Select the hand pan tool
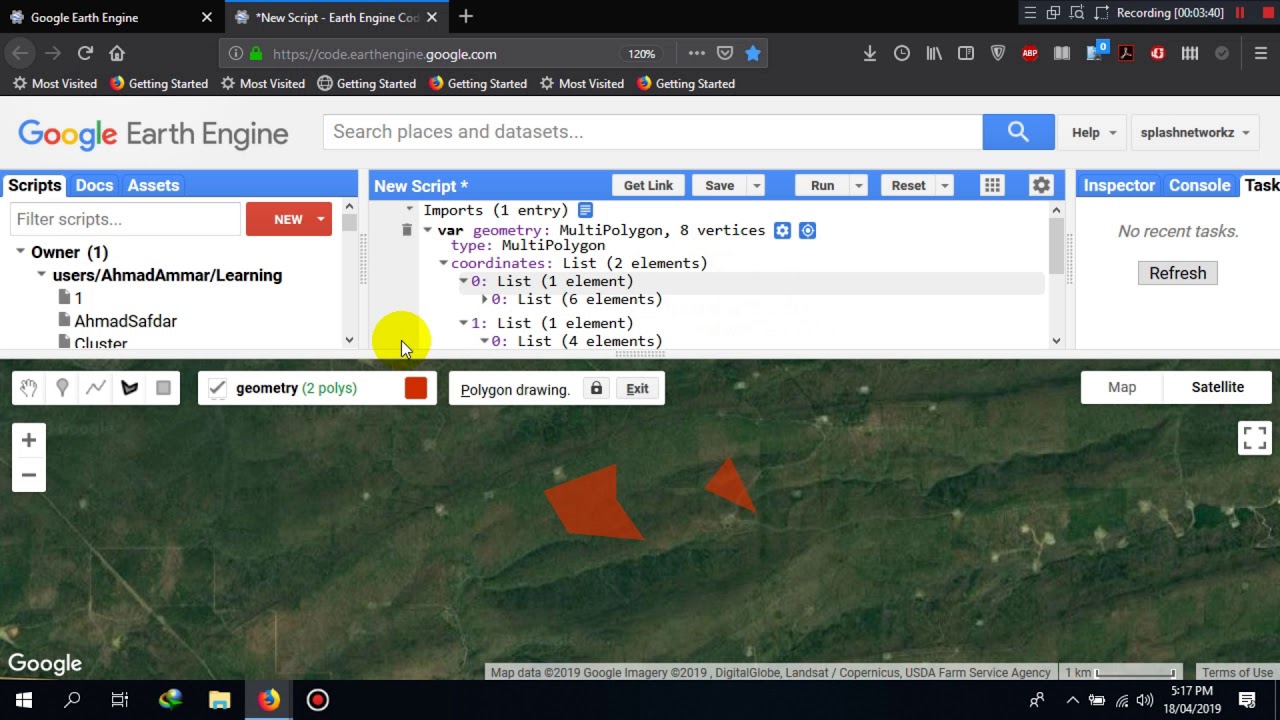This screenshot has width=1280, height=720. click(28, 388)
